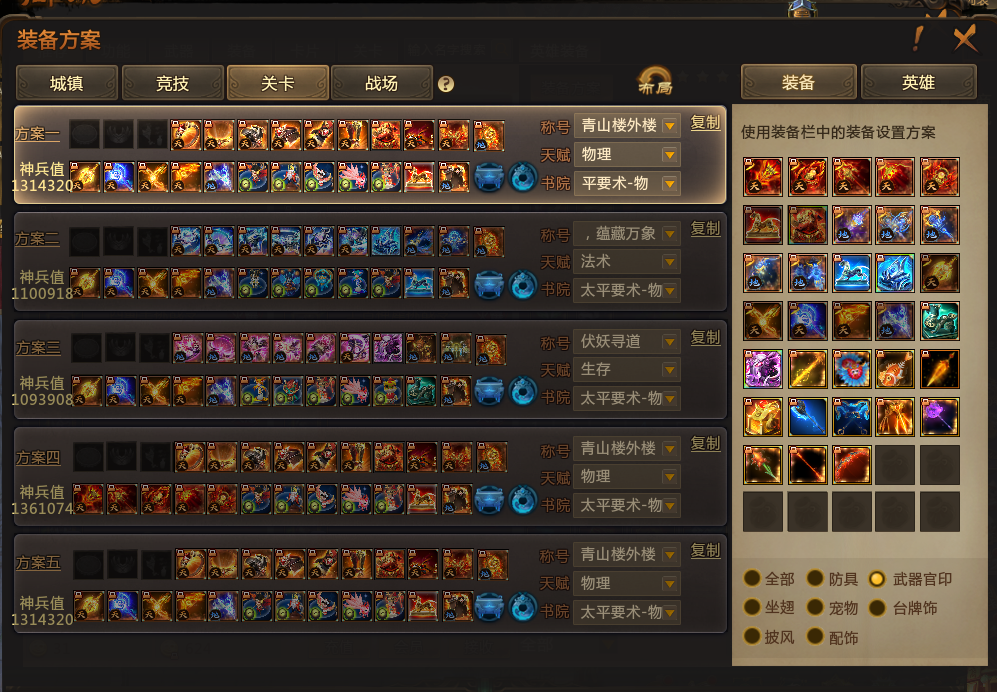Viewport: 997px width, 692px height.
Task: Open the 英雄 tab
Action: [918, 82]
